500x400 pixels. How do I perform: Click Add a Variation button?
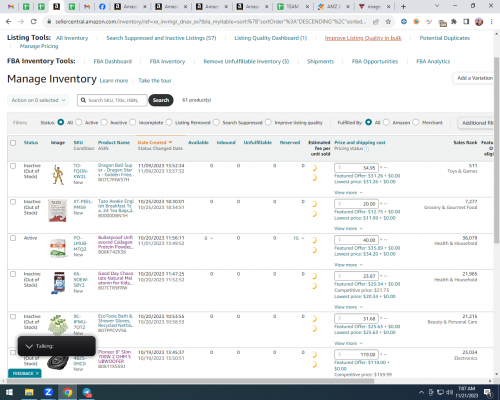[473, 78]
